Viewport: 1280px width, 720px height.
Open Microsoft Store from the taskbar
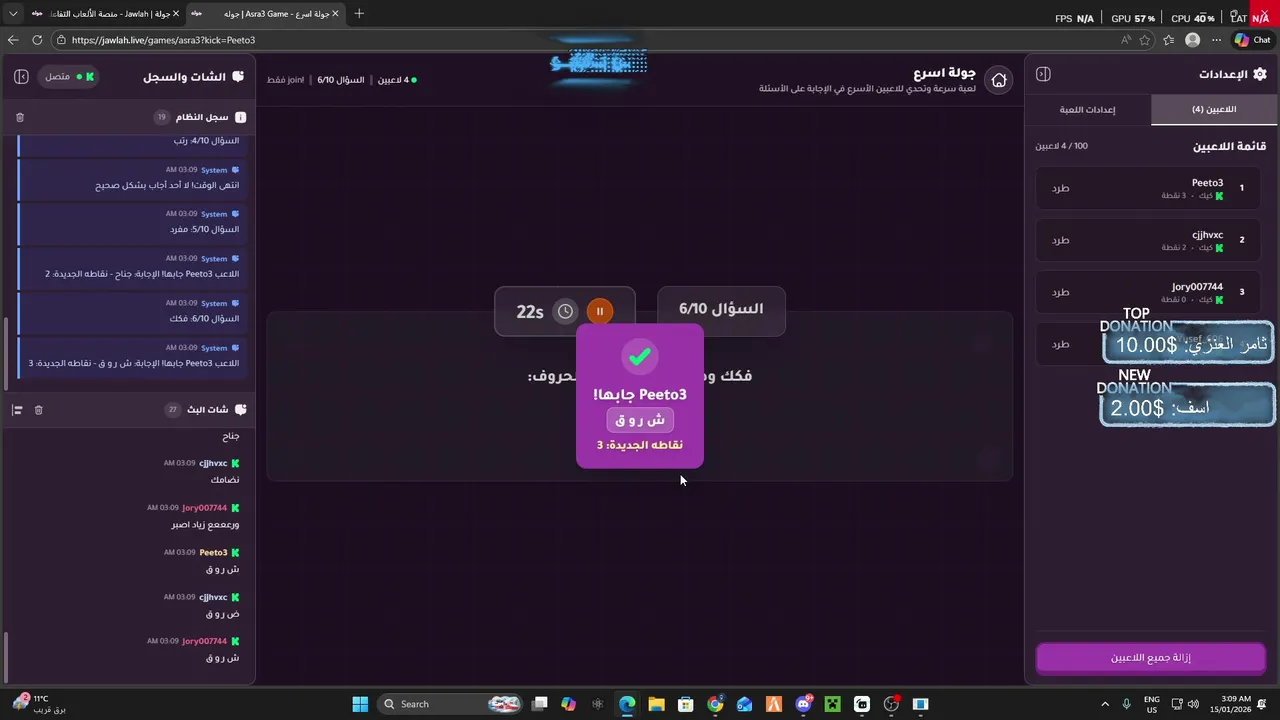tap(686, 704)
